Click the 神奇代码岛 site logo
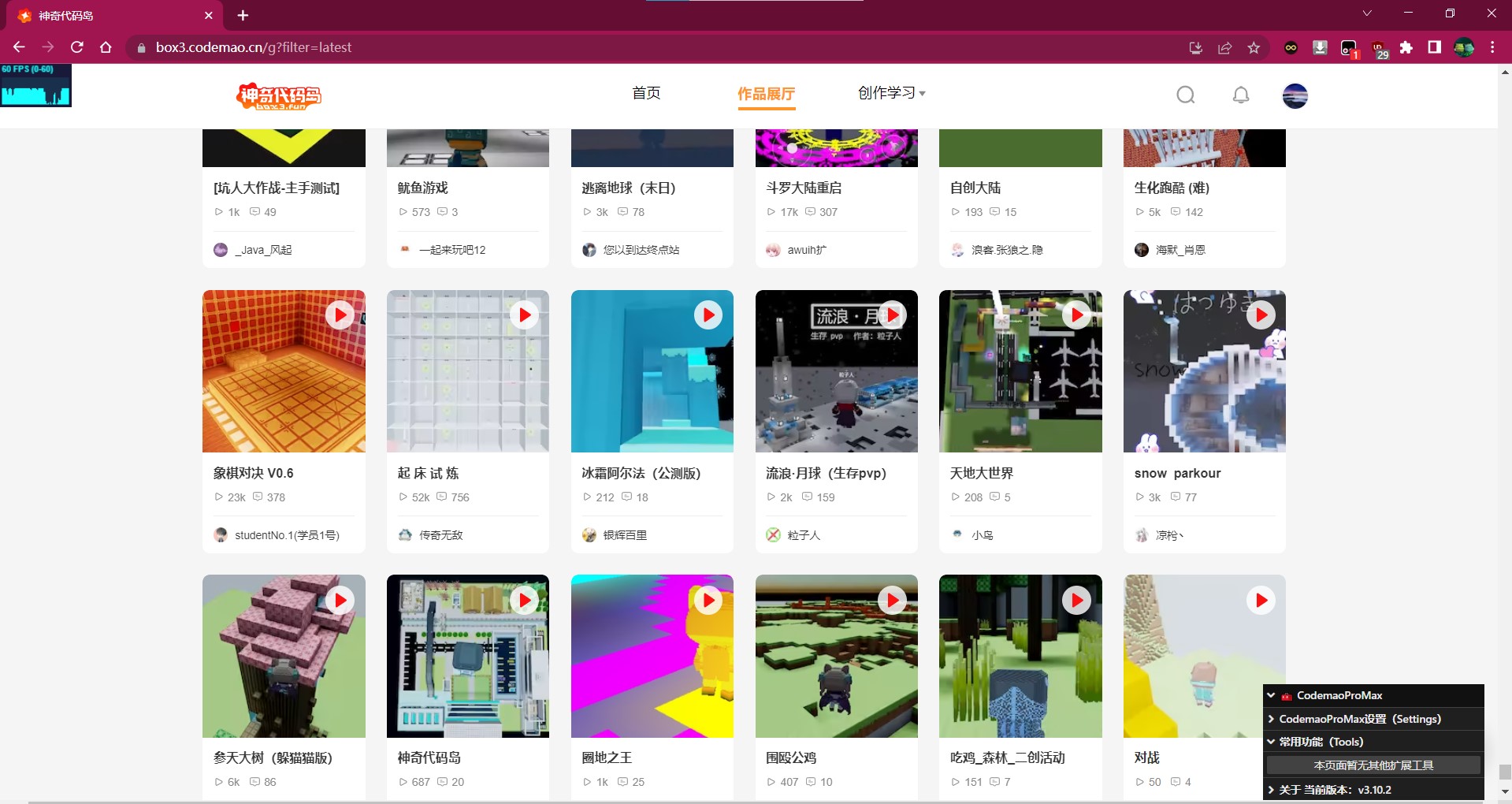Viewport: 1512px width, 804px height. click(279, 96)
